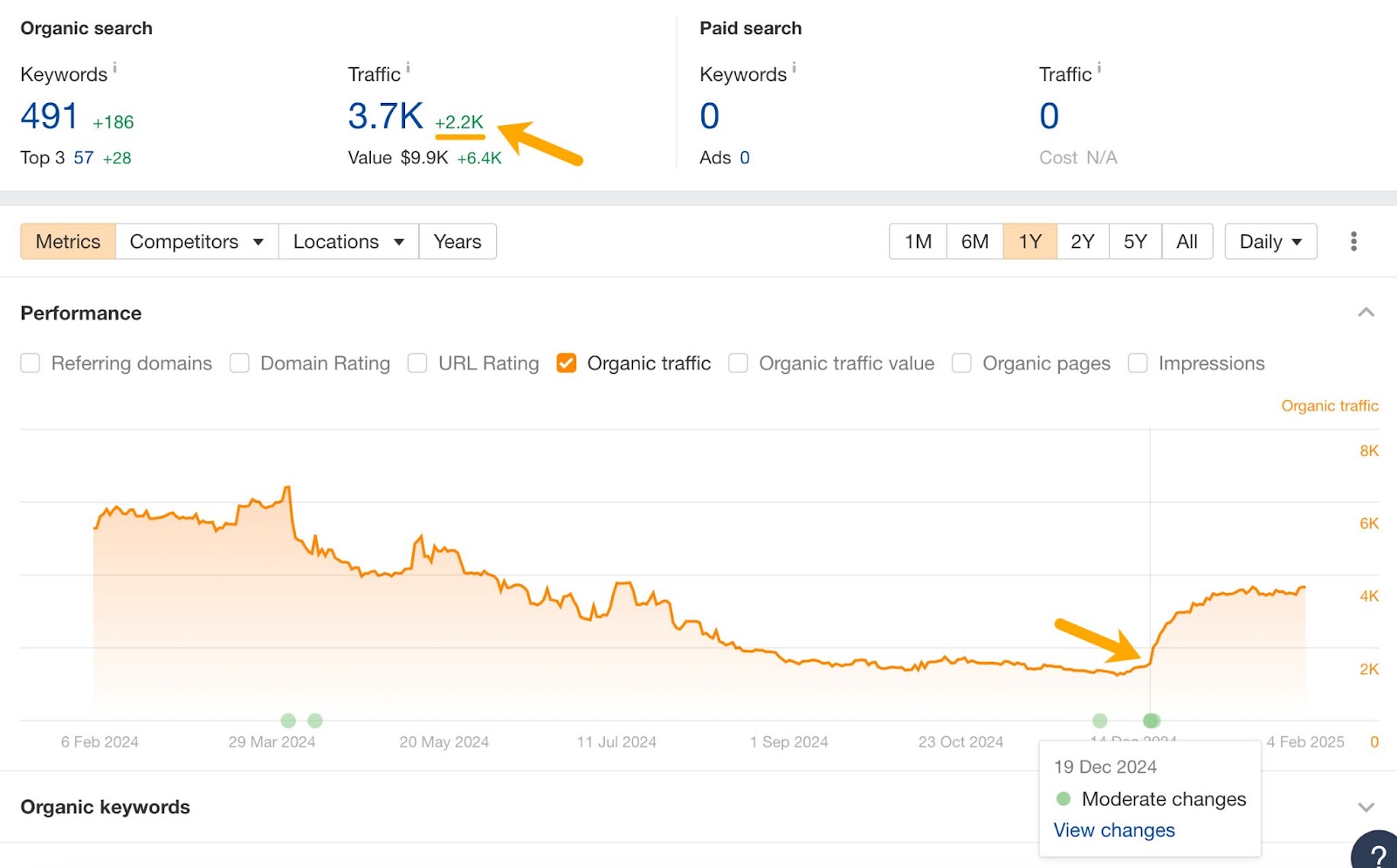Viewport: 1397px width, 868px height.
Task: Collapse the Performance section chevron
Action: 1366,312
